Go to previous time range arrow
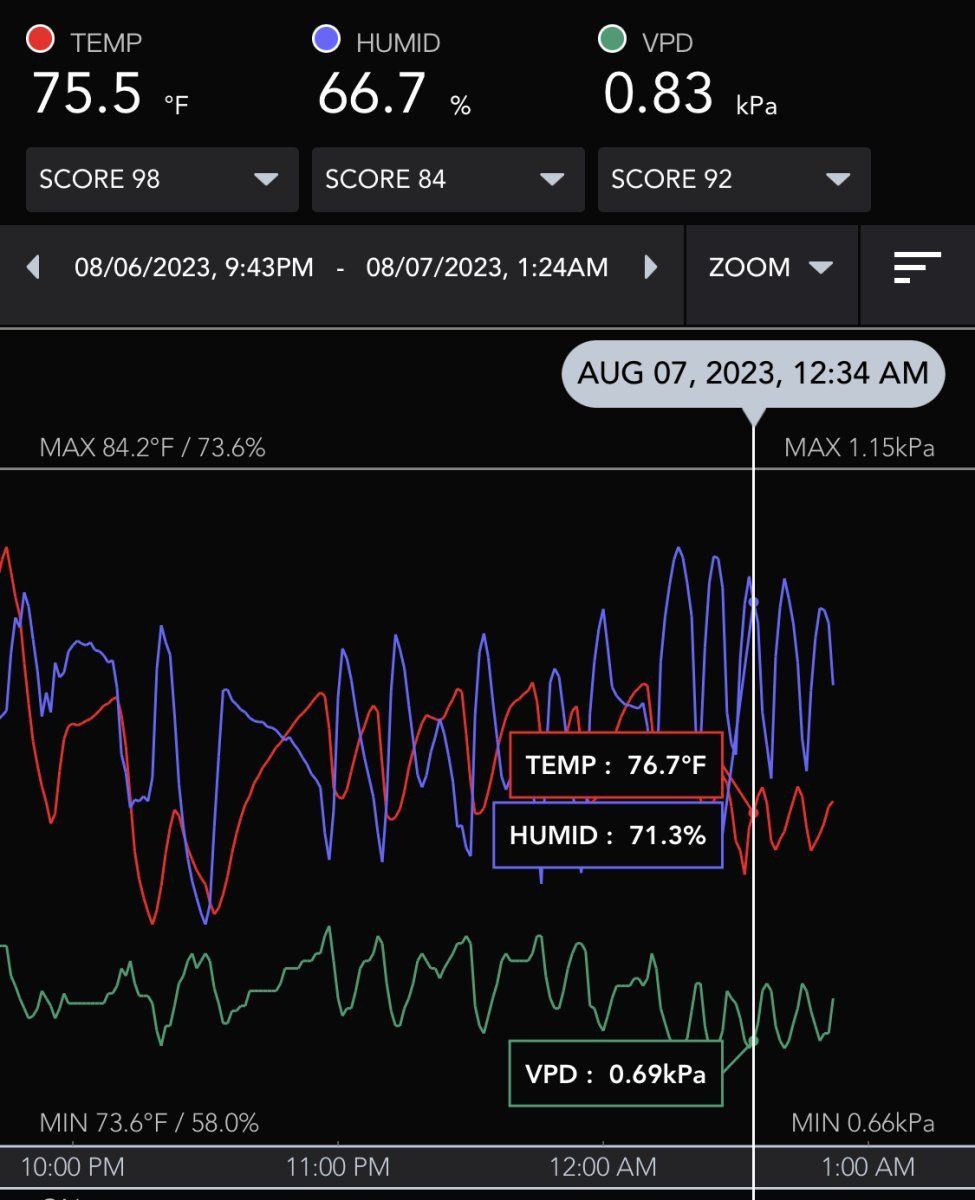 [33, 267]
